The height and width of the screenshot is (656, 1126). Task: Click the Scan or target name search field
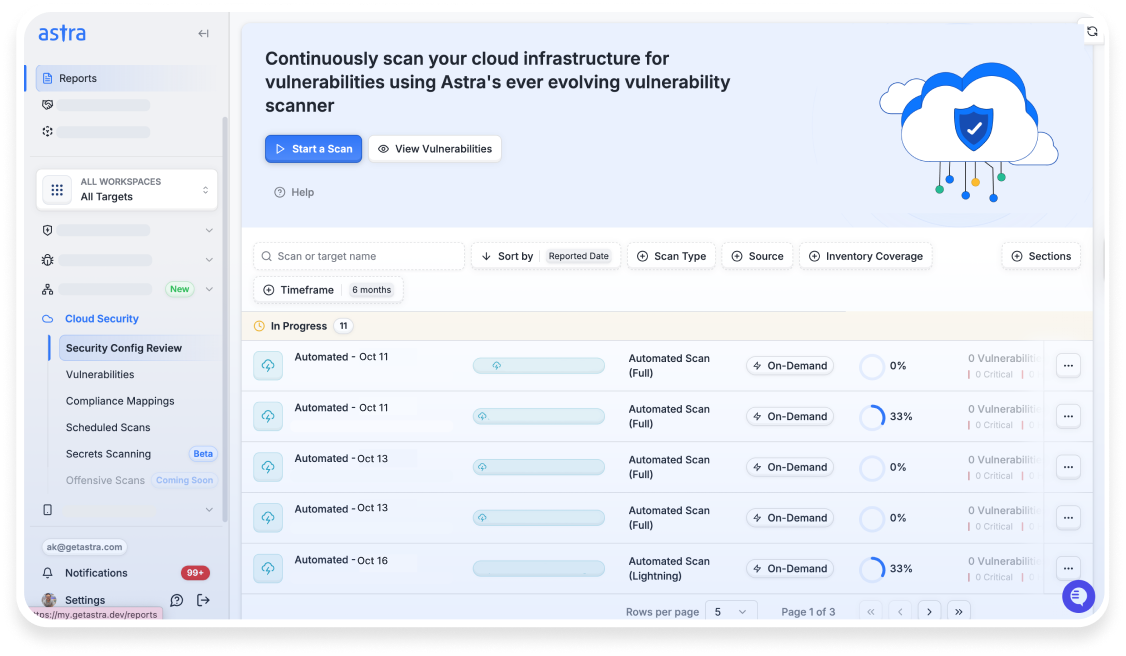tap(358, 256)
